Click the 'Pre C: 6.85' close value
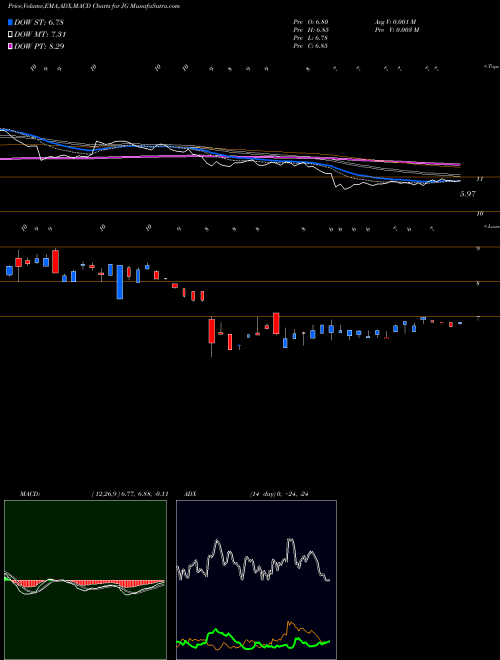 click(311, 46)
